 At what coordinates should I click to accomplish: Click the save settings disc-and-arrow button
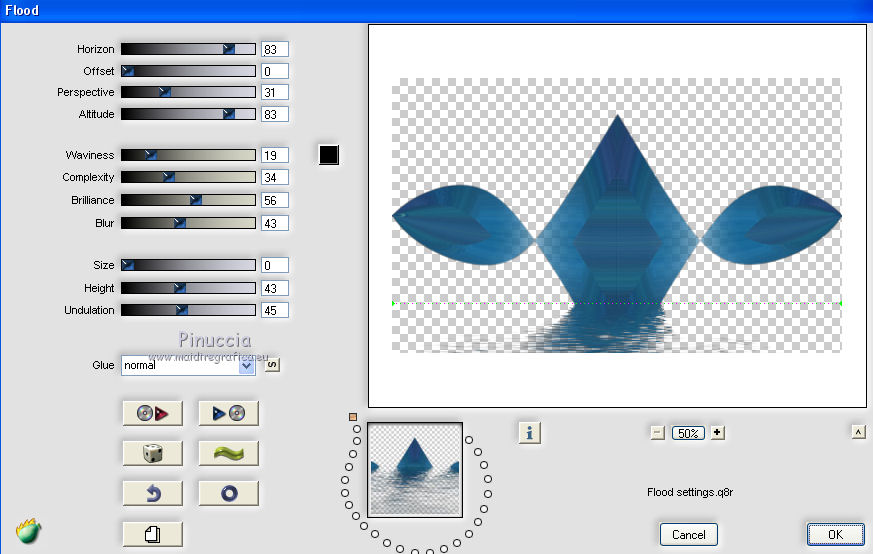click(153, 414)
